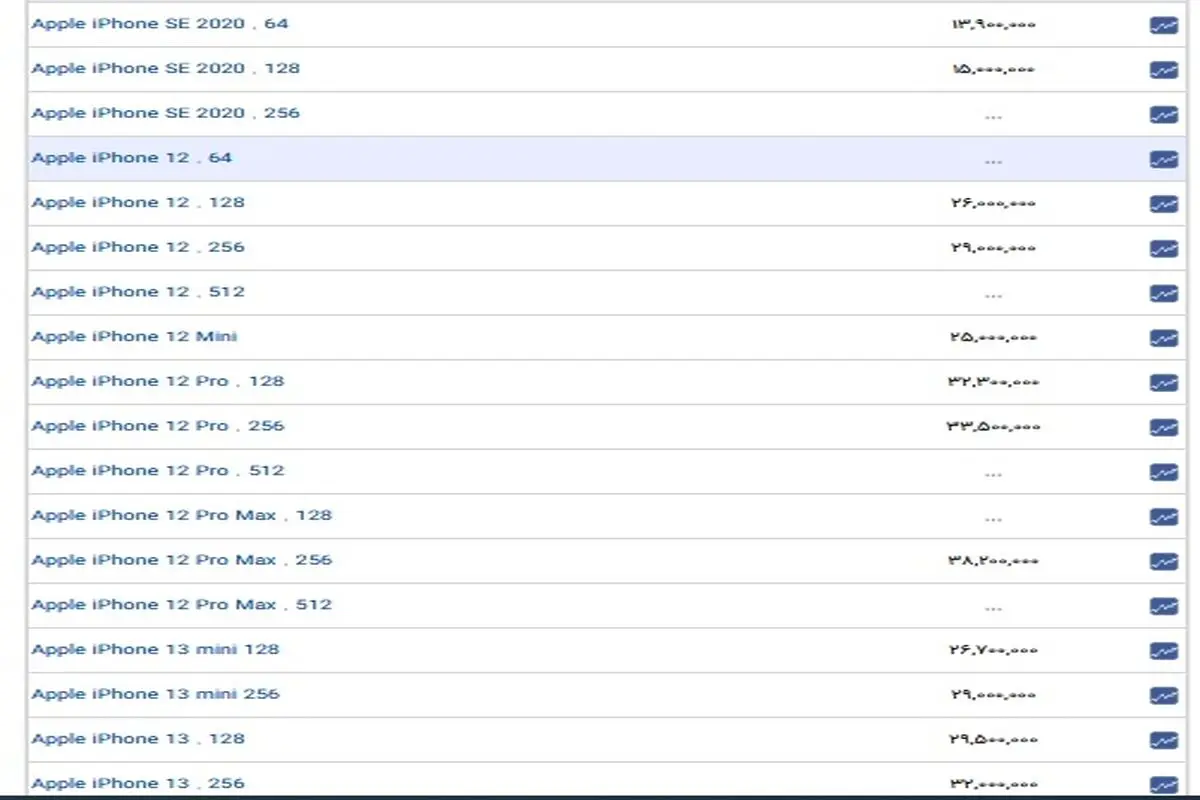This screenshot has width=1200, height=800.
Task: Open price chart for iPhone 12 Pro 128
Action: 1163,383
